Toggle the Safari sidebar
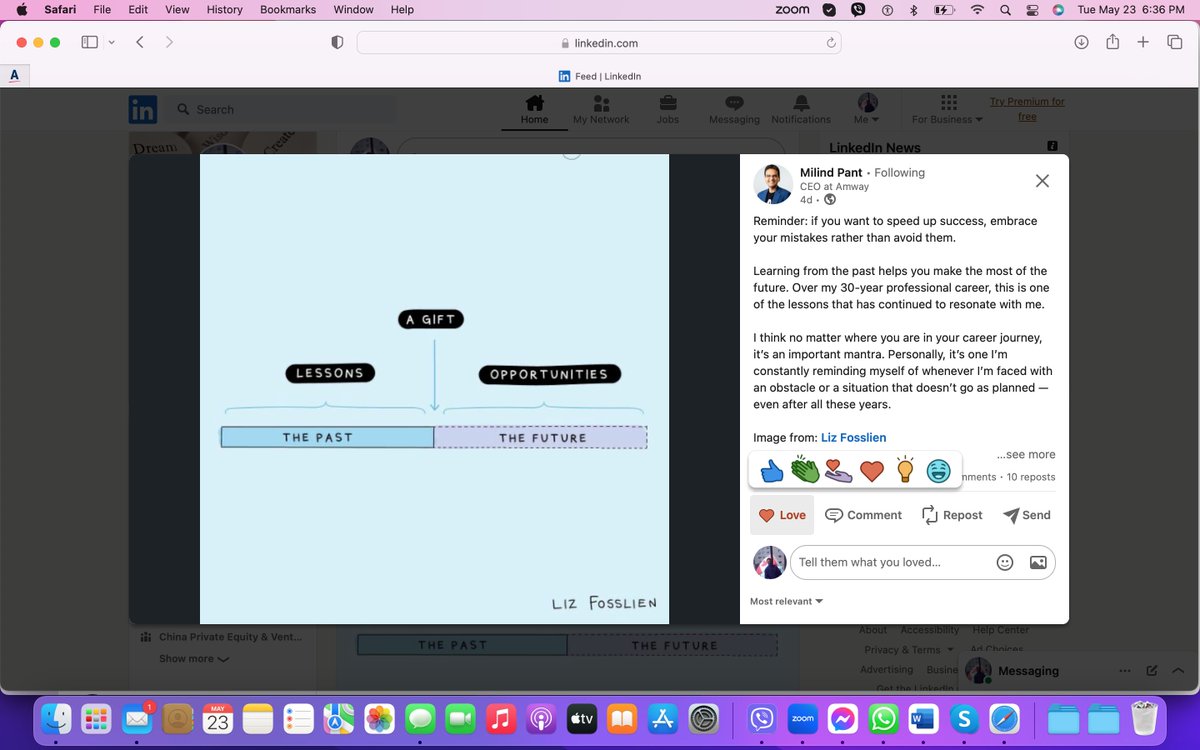This screenshot has height=750, width=1200. (89, 42)
